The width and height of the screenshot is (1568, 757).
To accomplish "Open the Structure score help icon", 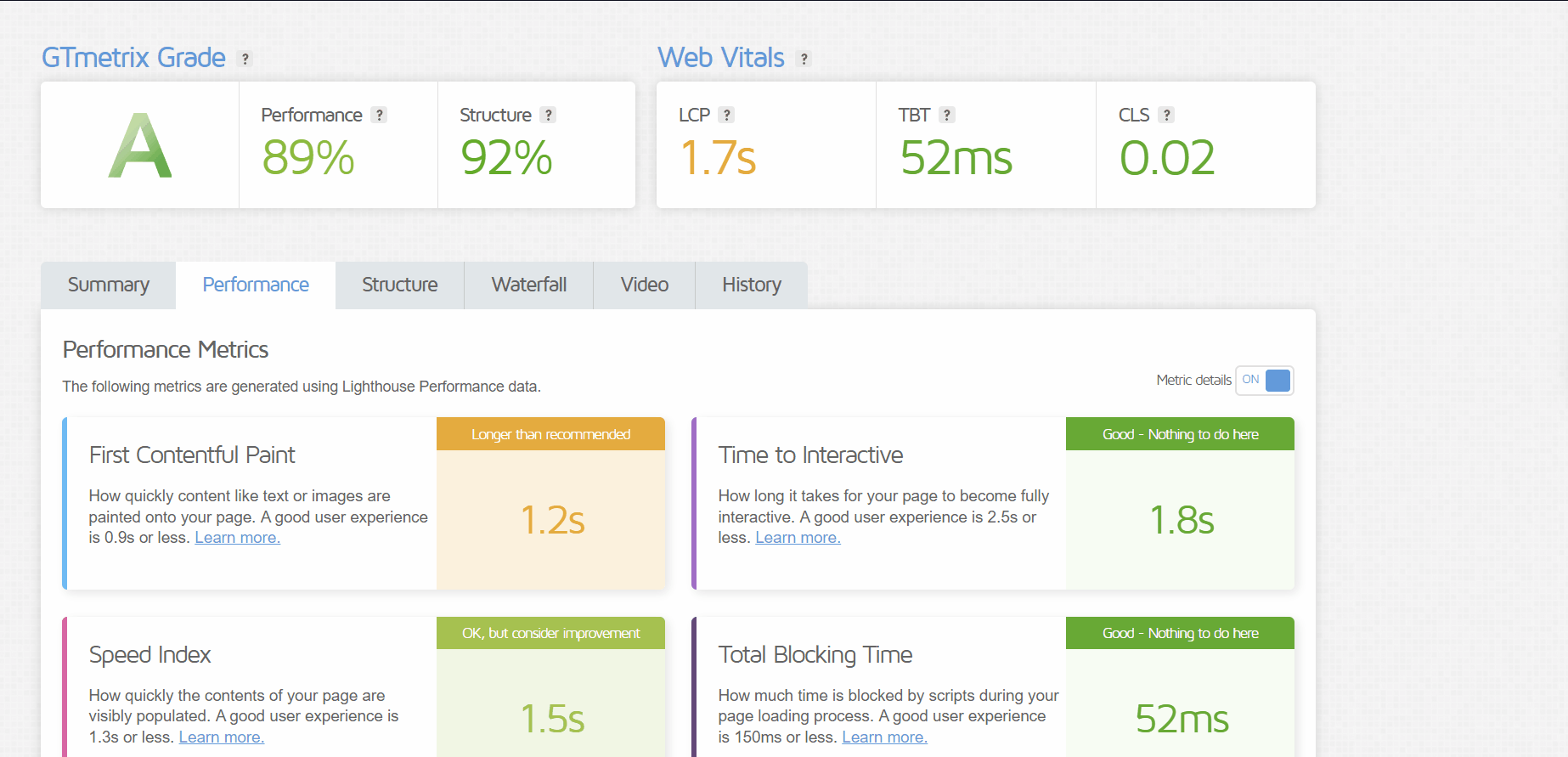I will pos(549,116).
